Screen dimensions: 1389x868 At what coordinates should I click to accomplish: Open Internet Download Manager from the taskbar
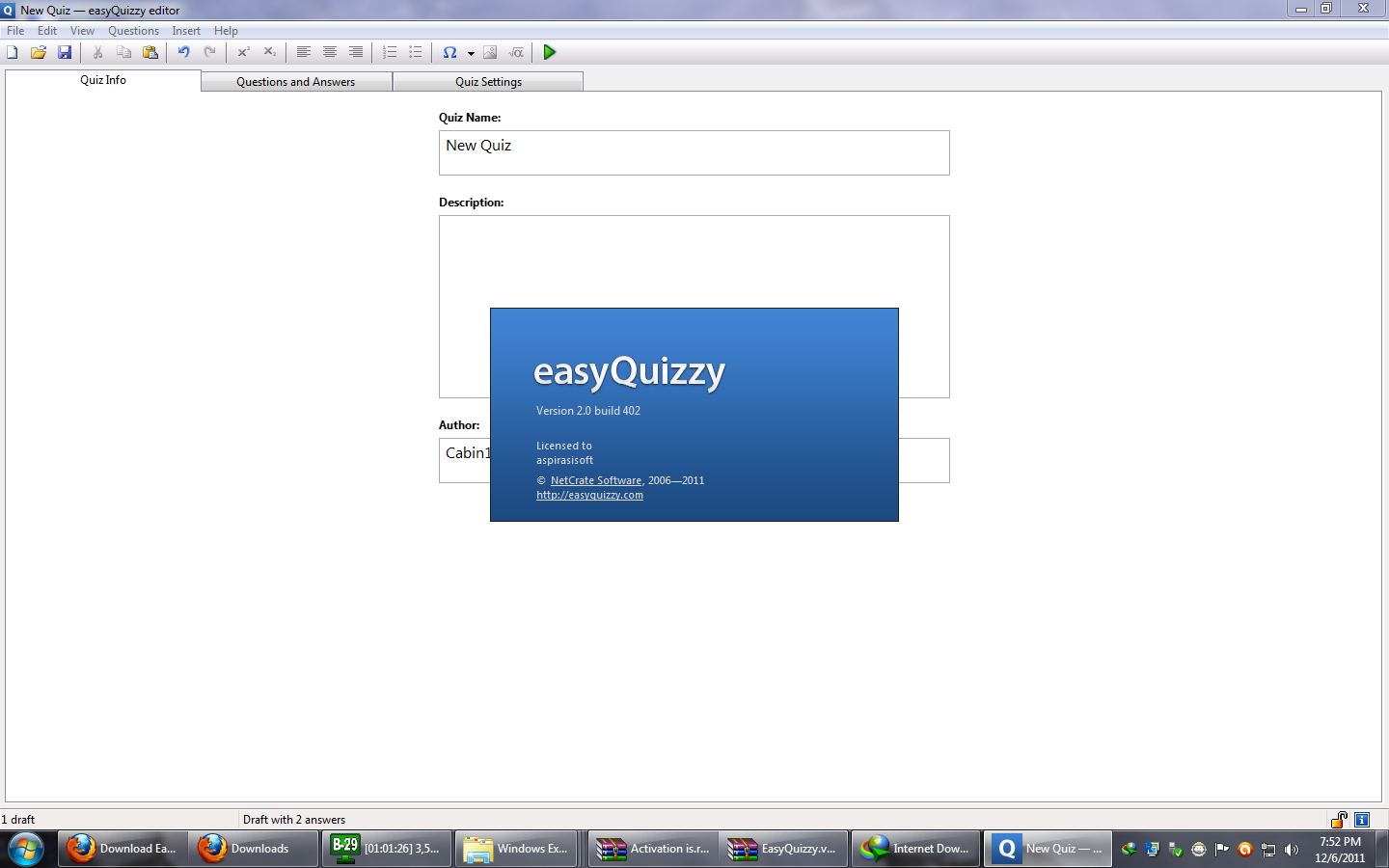tap(914, 849)
